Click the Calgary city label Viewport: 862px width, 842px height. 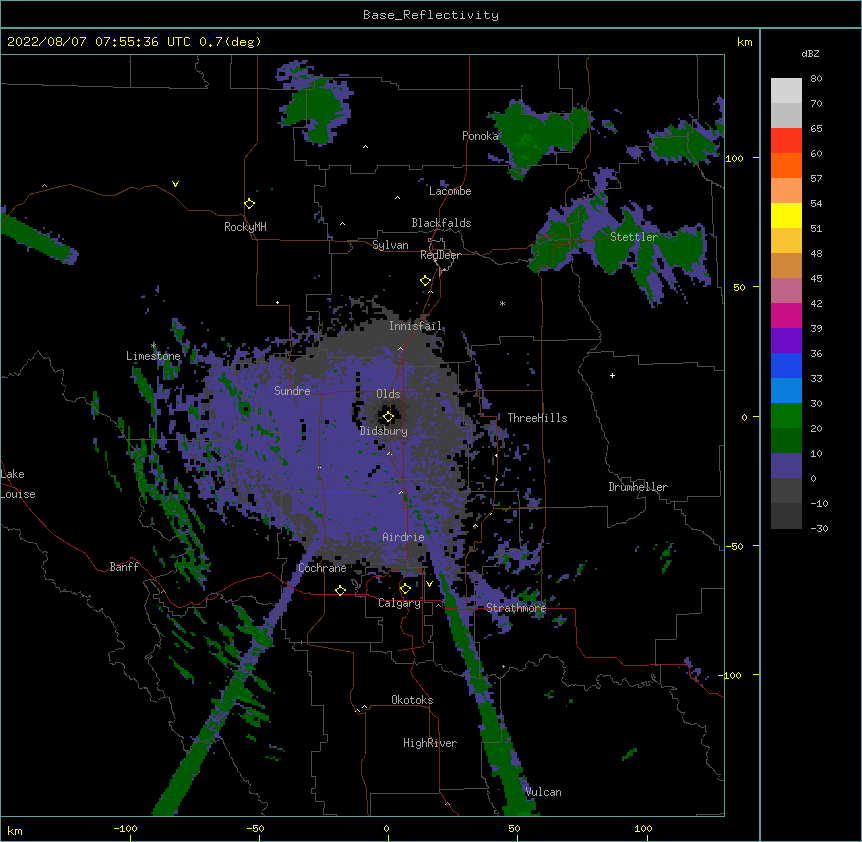coord(399,603)
